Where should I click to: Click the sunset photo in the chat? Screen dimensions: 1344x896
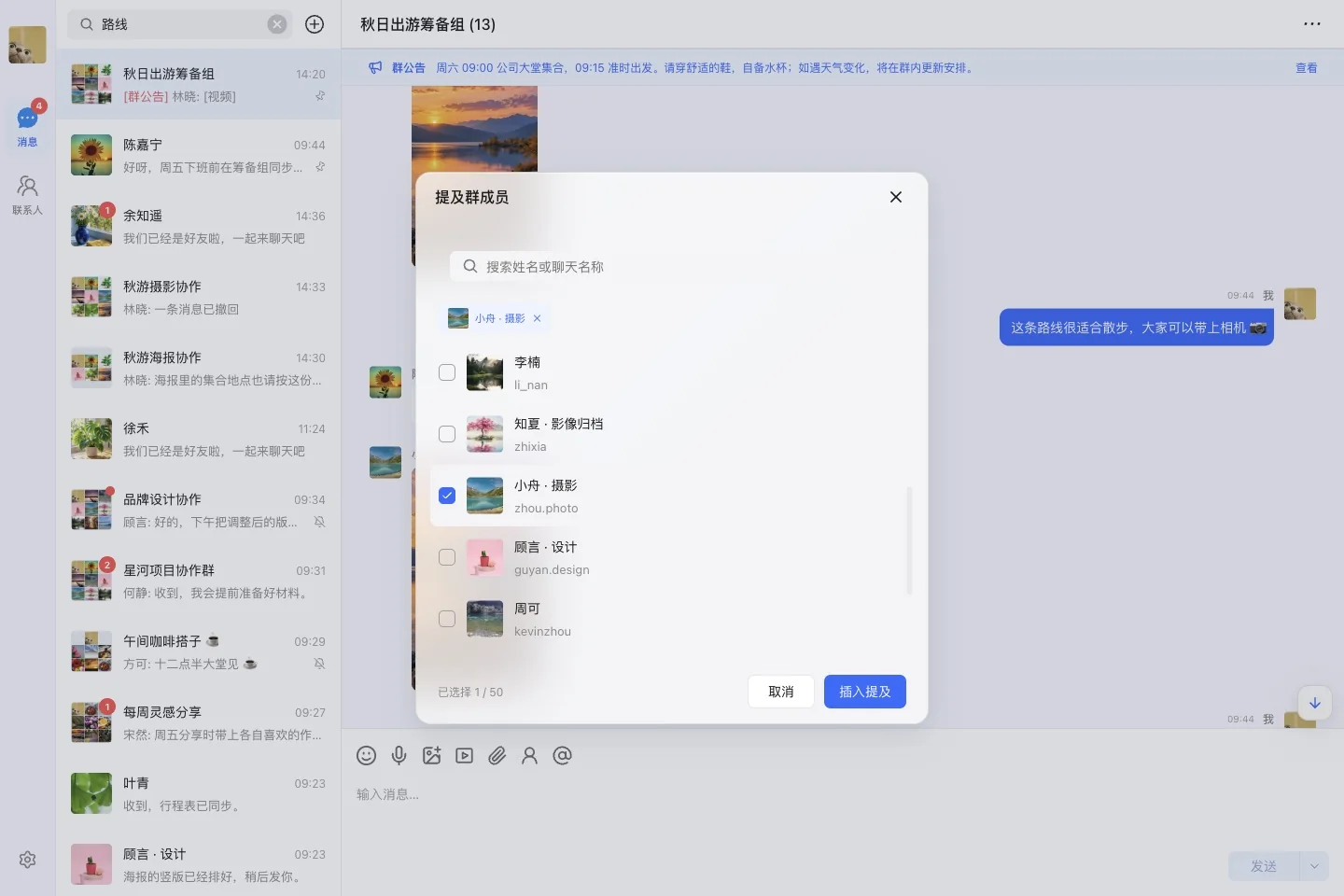474,129
